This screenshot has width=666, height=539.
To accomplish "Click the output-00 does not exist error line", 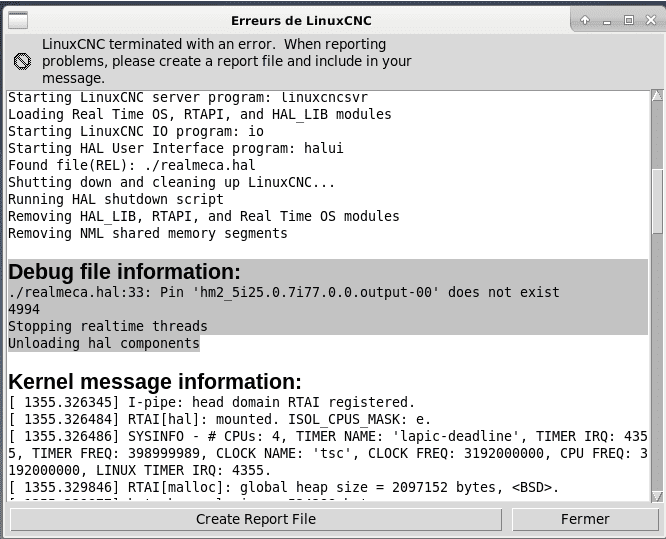I will tap(283, 292).
